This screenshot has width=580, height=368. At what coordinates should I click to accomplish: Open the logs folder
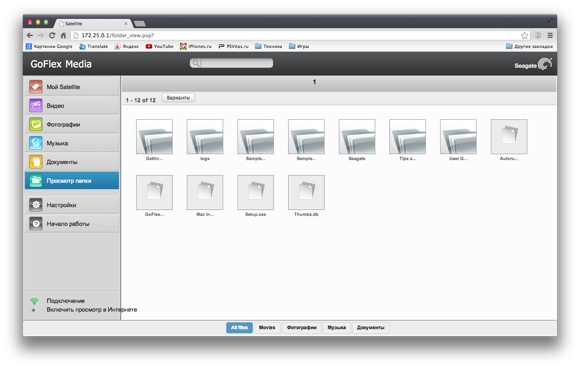(205, 136)
